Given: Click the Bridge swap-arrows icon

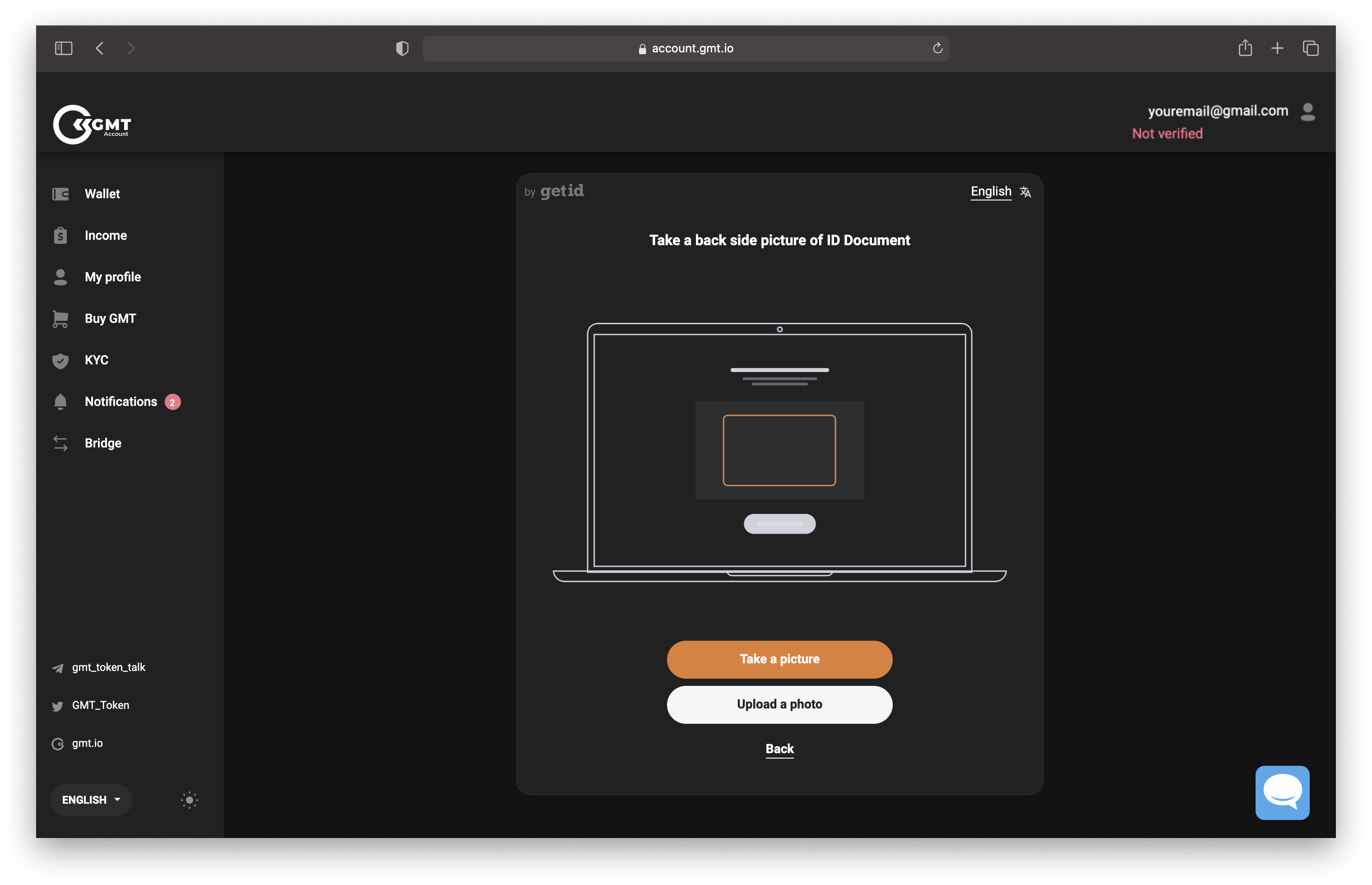Looking at the screenshot, I should [60, 443].
